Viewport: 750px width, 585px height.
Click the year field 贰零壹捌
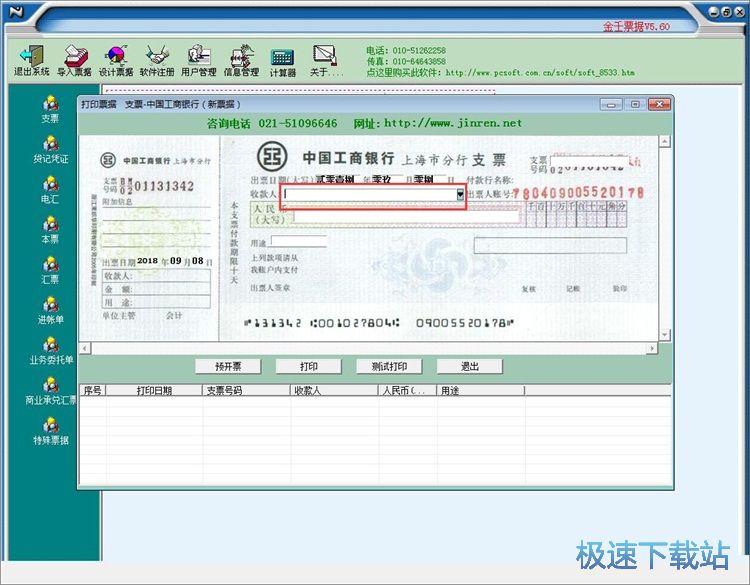point(335,180)
